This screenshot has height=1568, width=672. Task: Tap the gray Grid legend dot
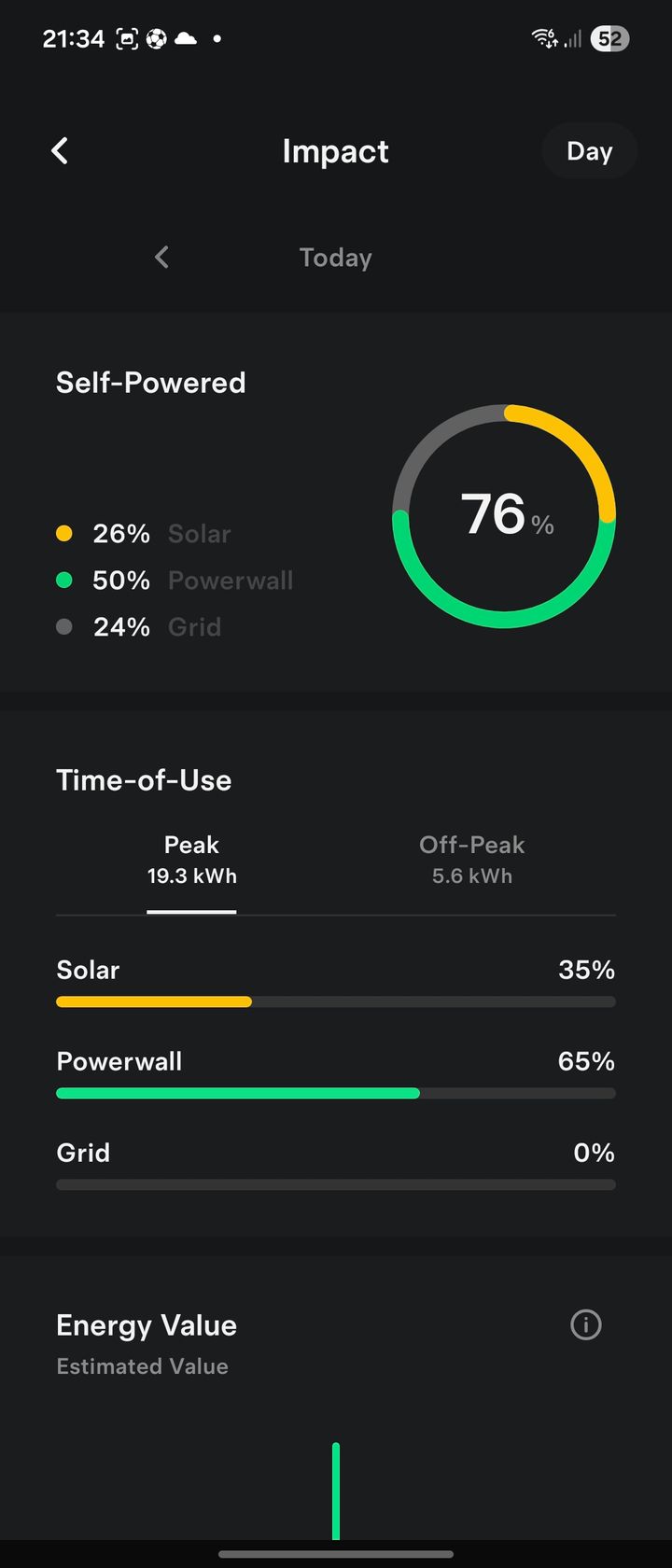pos(64,627)
